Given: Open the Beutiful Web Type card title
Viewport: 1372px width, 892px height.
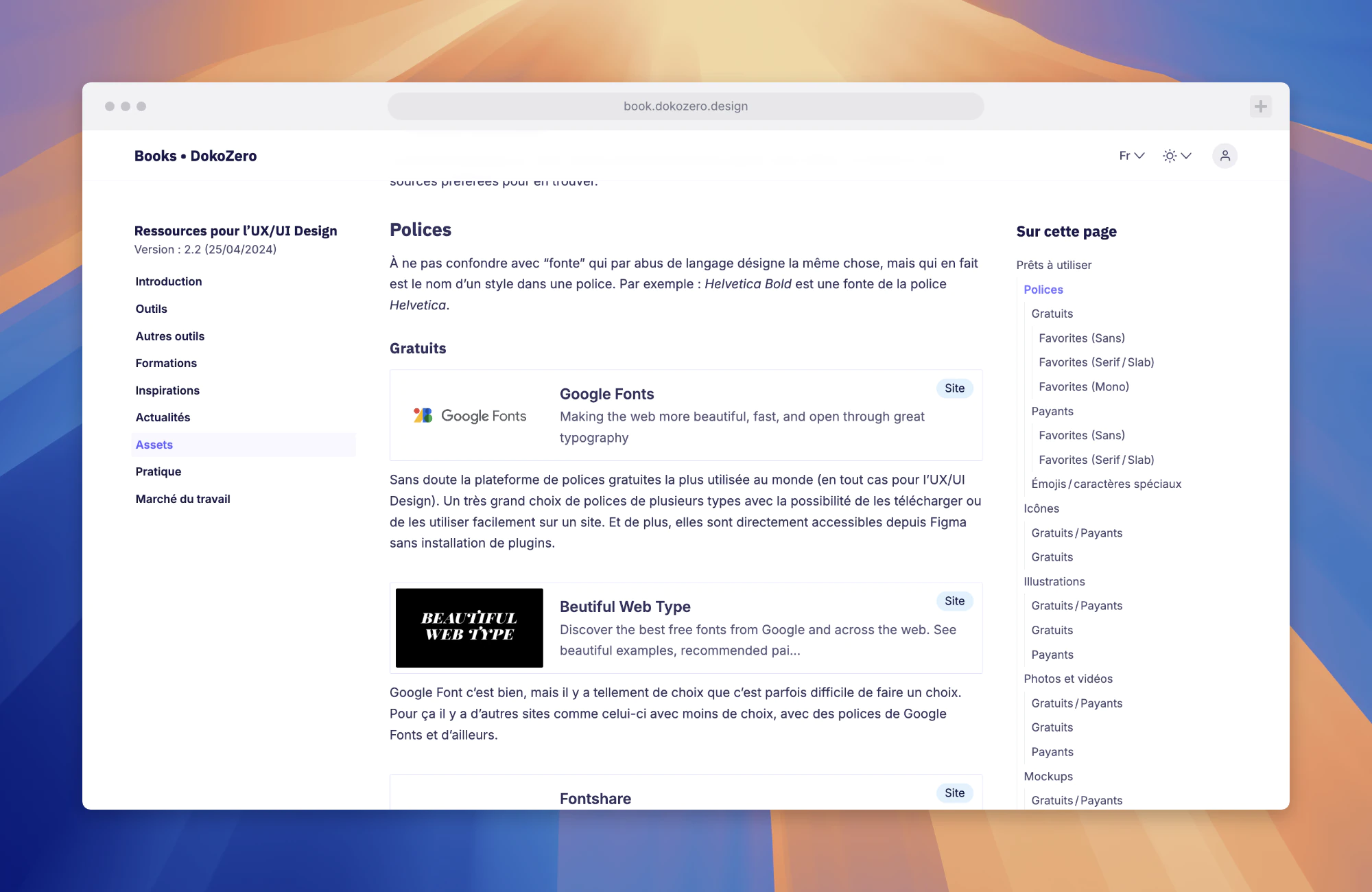Looking at the screenshot, I should click(x=625, y=607).
